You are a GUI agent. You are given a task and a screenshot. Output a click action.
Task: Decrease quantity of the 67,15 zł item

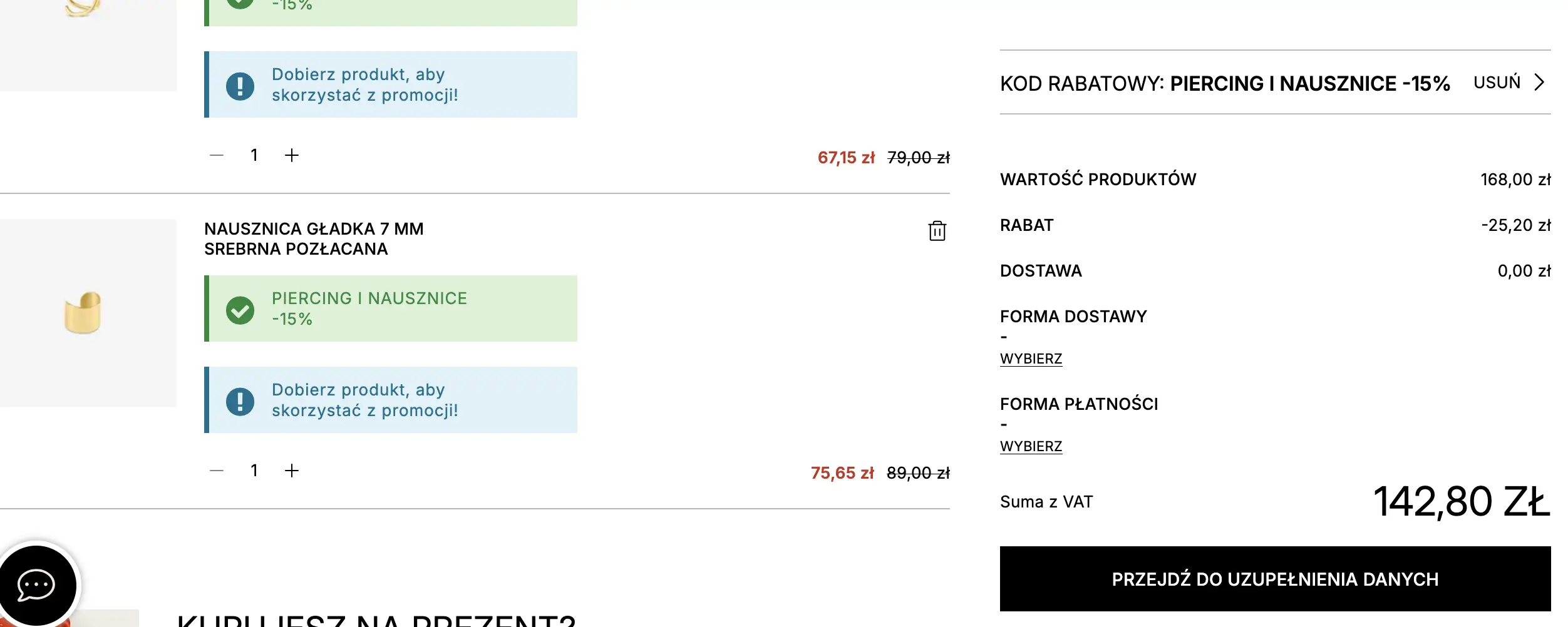pyautogui.click(x=217, y=155)
